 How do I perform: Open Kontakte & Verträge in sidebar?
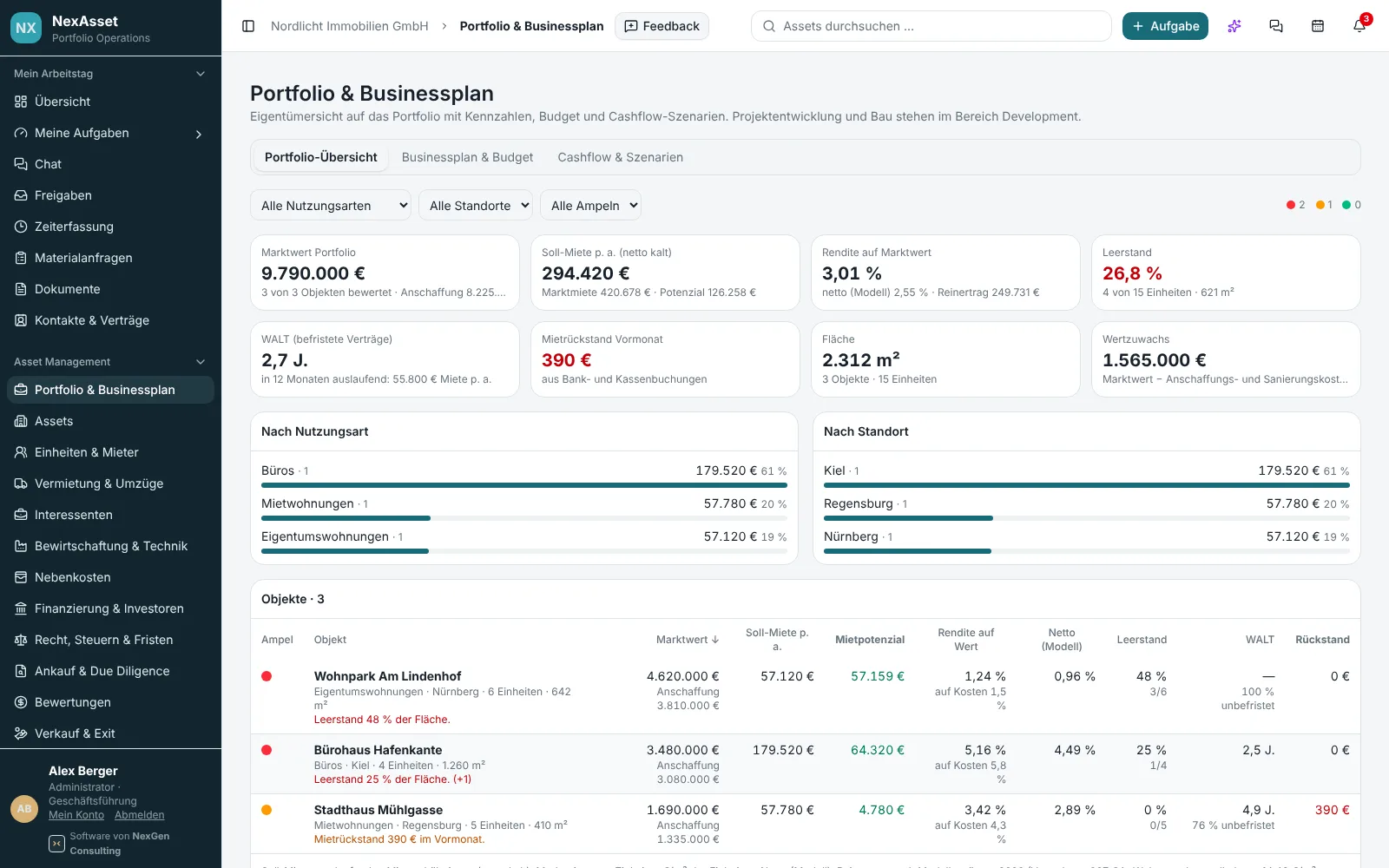coord(110,320)
